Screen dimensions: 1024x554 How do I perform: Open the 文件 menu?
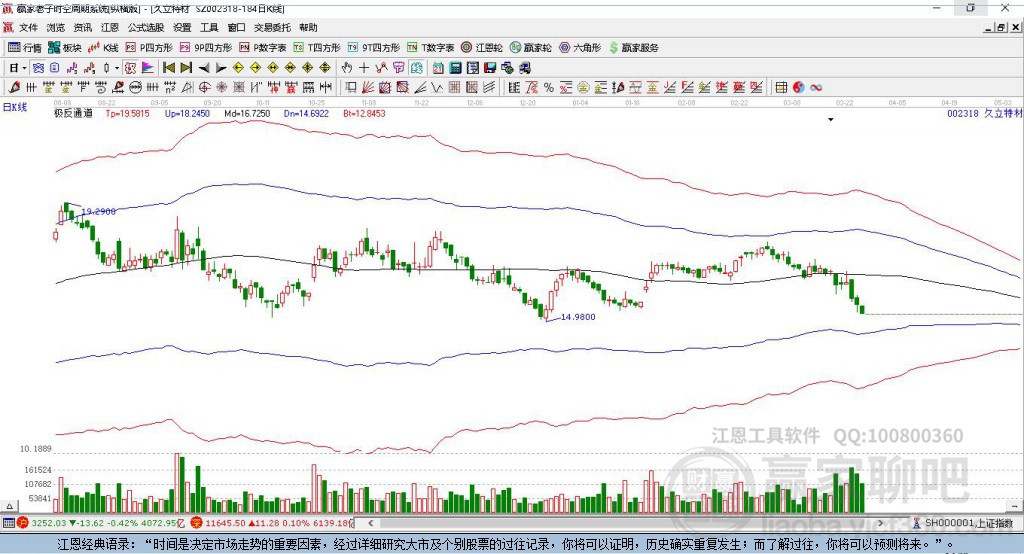click(x=29, y=27)
